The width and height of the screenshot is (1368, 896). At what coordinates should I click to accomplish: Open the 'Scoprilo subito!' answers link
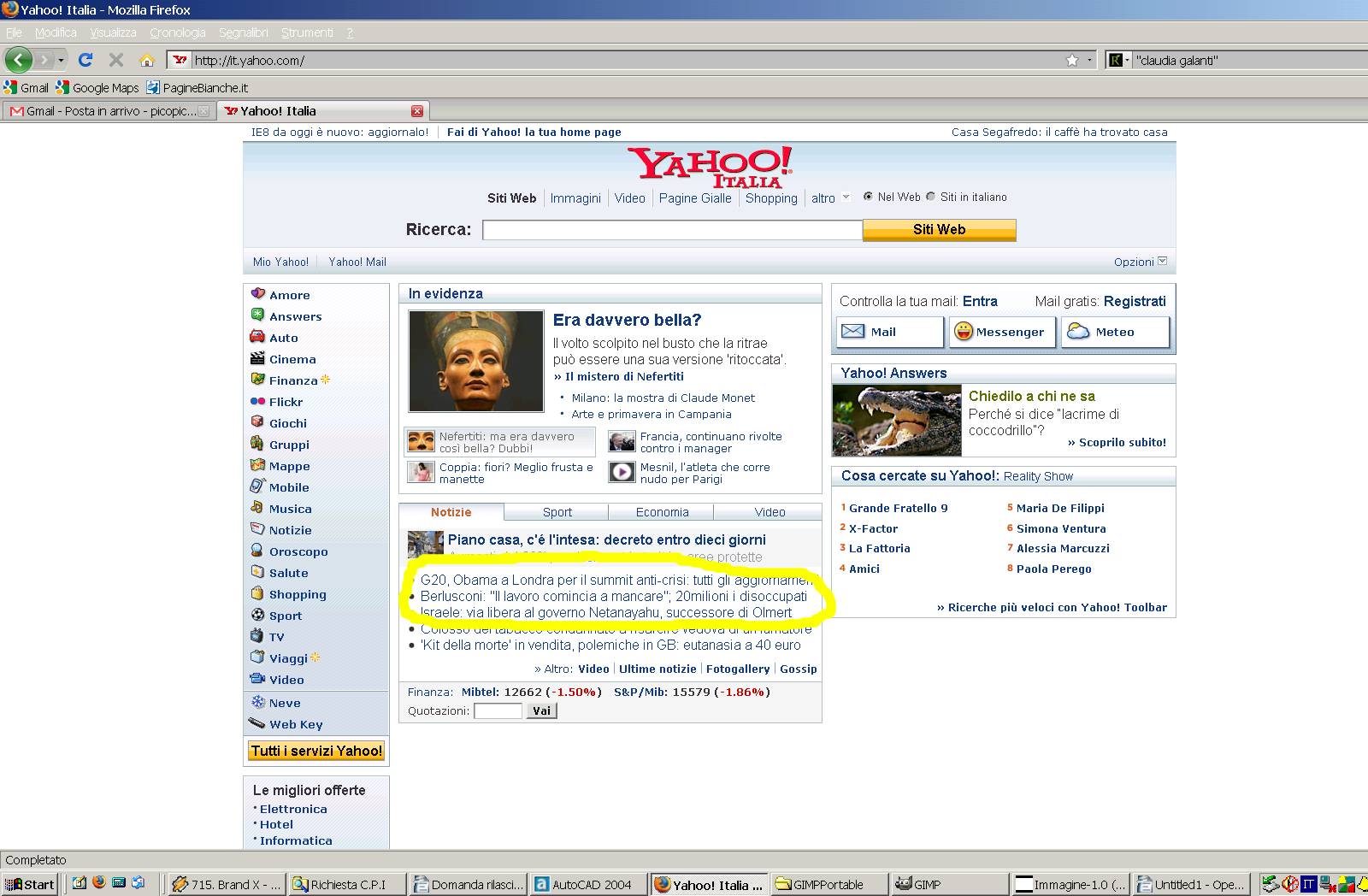point(1122,442)
